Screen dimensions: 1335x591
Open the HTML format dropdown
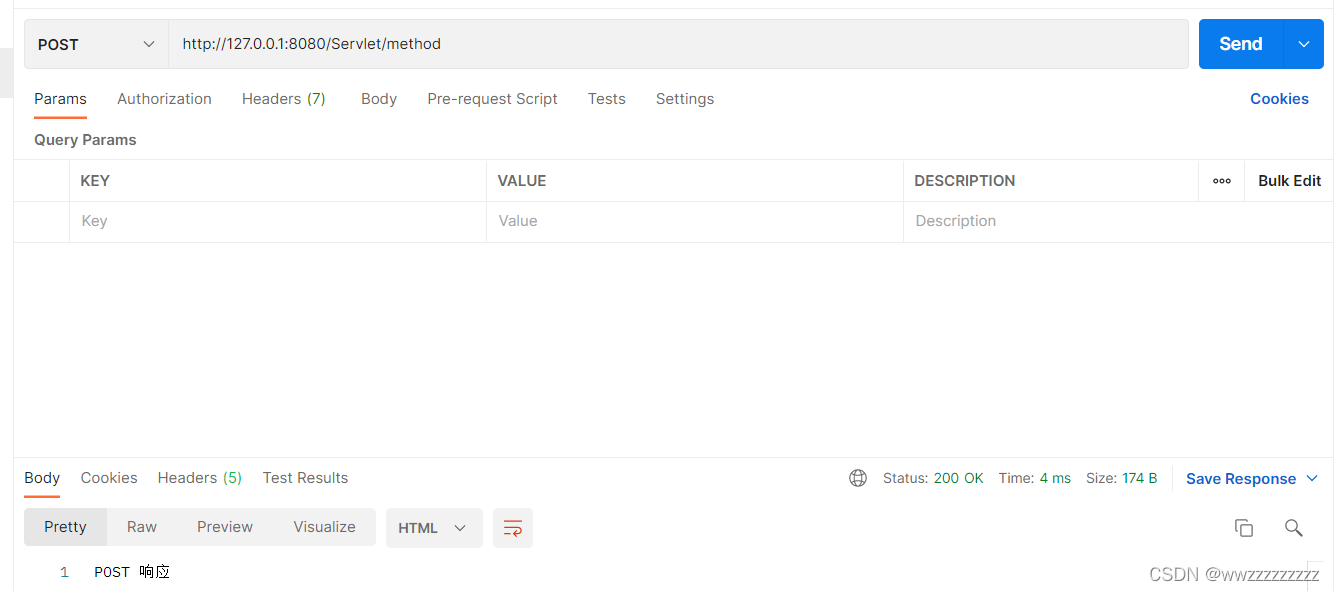coord(434,528)
